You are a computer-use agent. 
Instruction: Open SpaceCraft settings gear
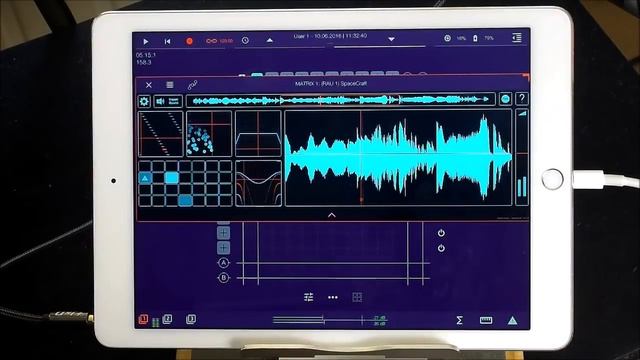point(144,101)
